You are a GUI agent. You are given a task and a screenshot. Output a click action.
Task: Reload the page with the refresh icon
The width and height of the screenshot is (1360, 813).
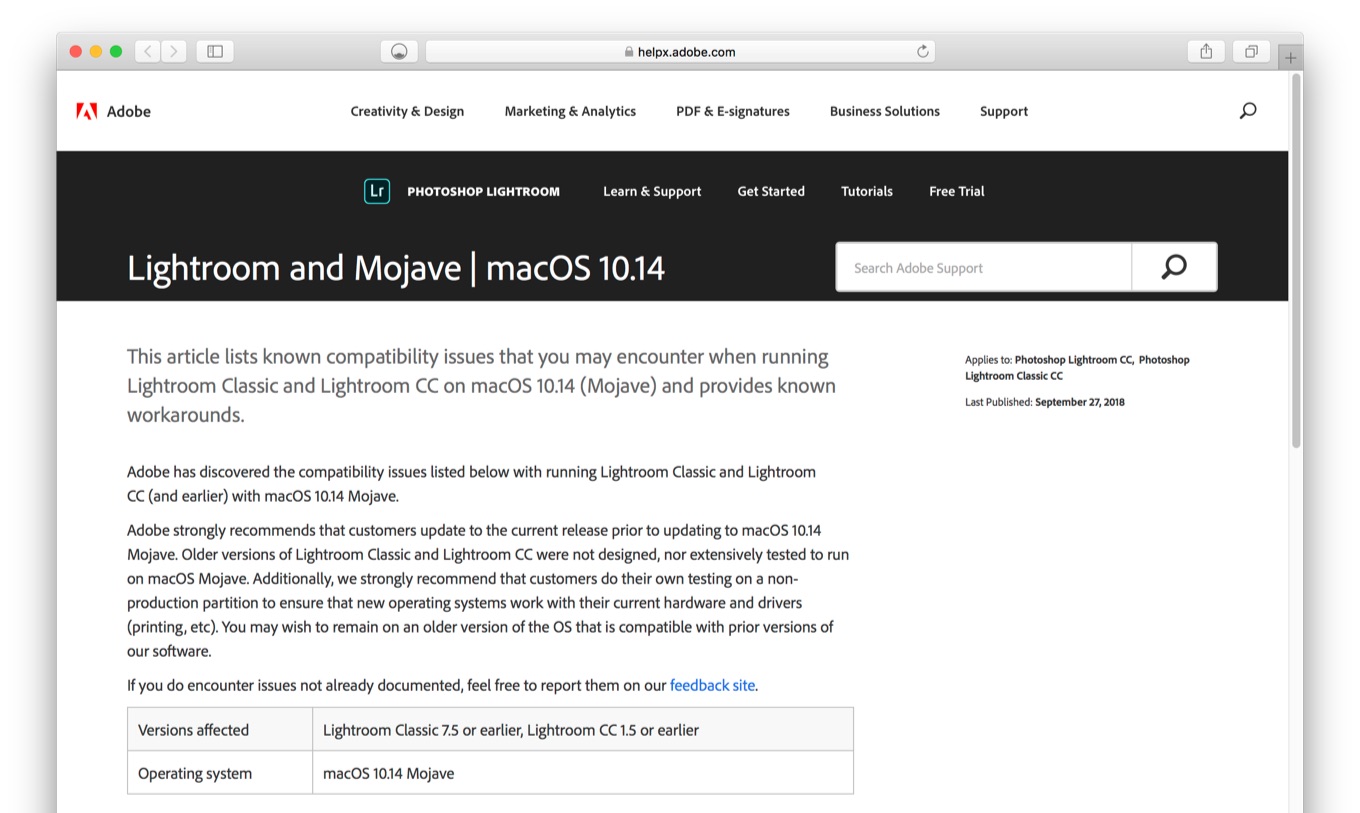tap(922, 51)
